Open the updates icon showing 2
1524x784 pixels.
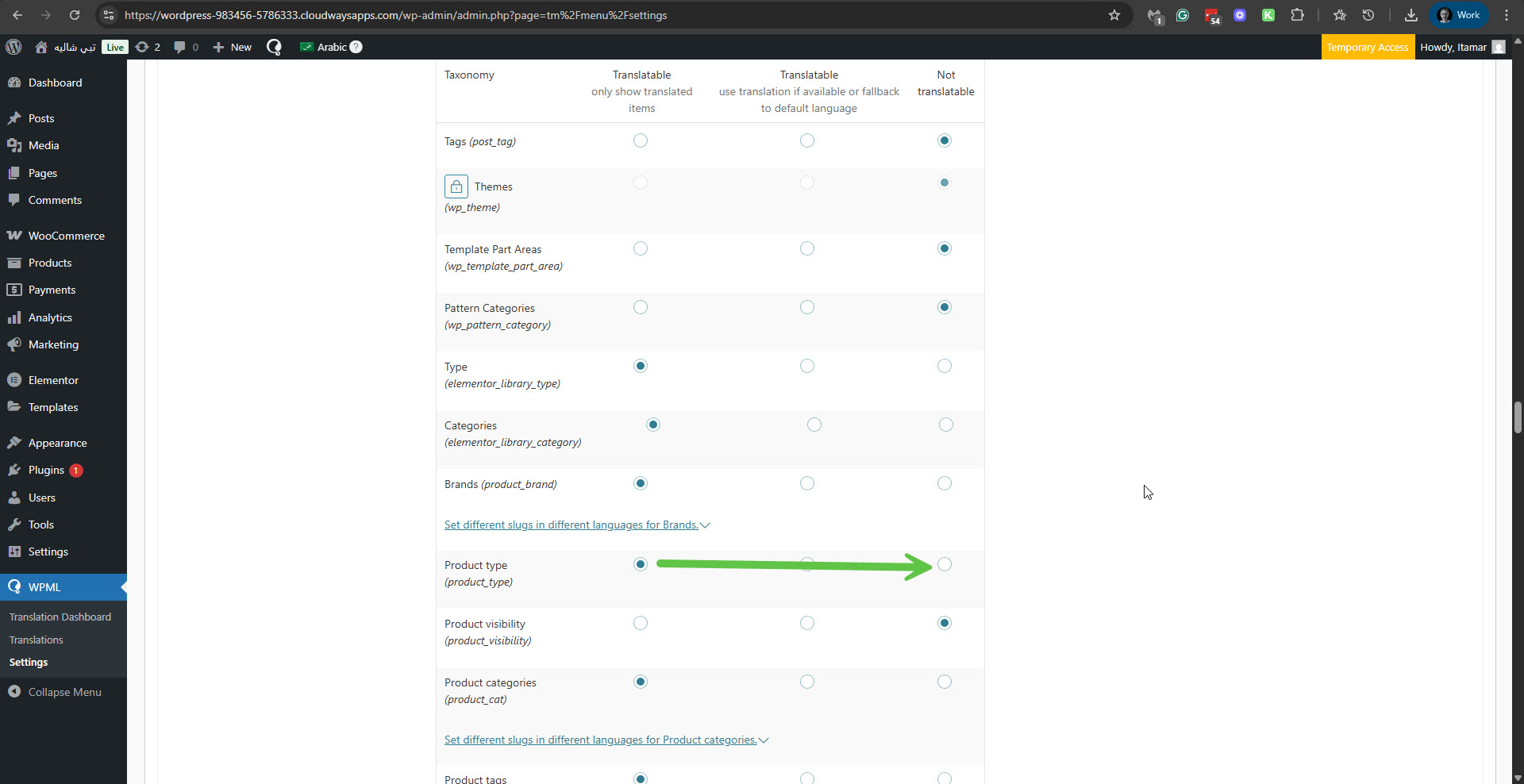(148, 47)
